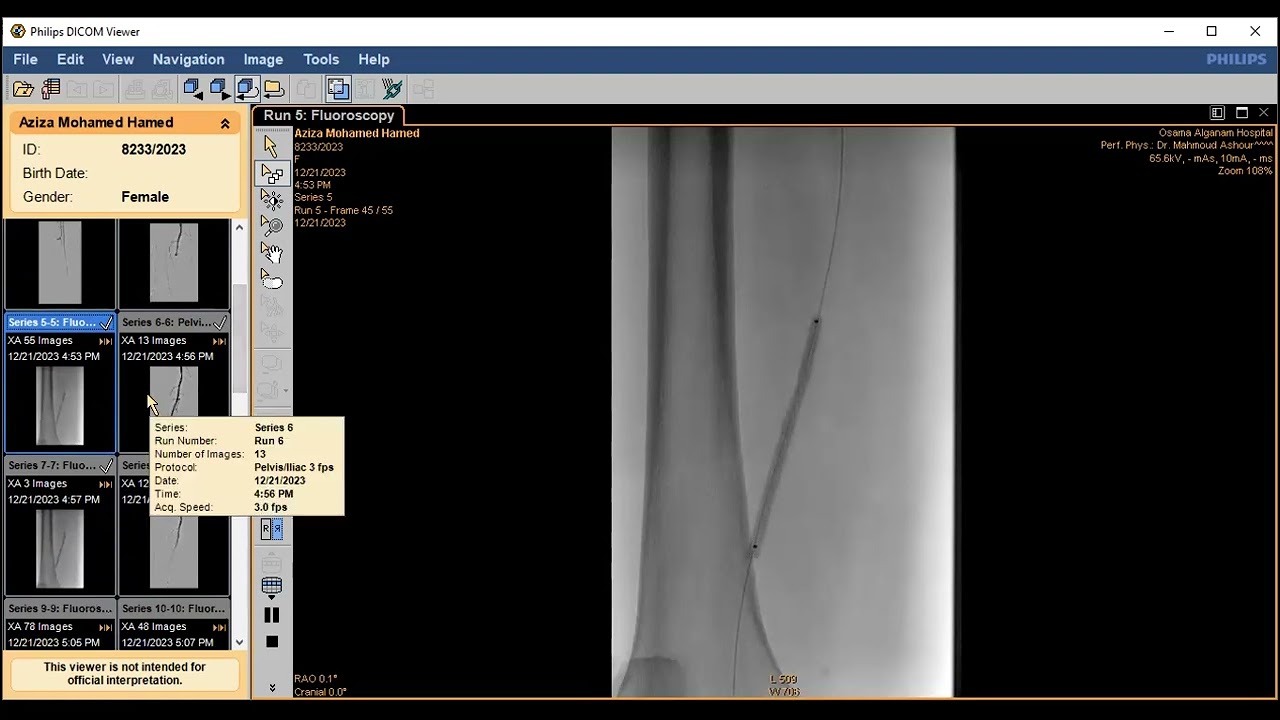Select the Series 9-9 Fluoroscopy header

click(x=60, y=608)
